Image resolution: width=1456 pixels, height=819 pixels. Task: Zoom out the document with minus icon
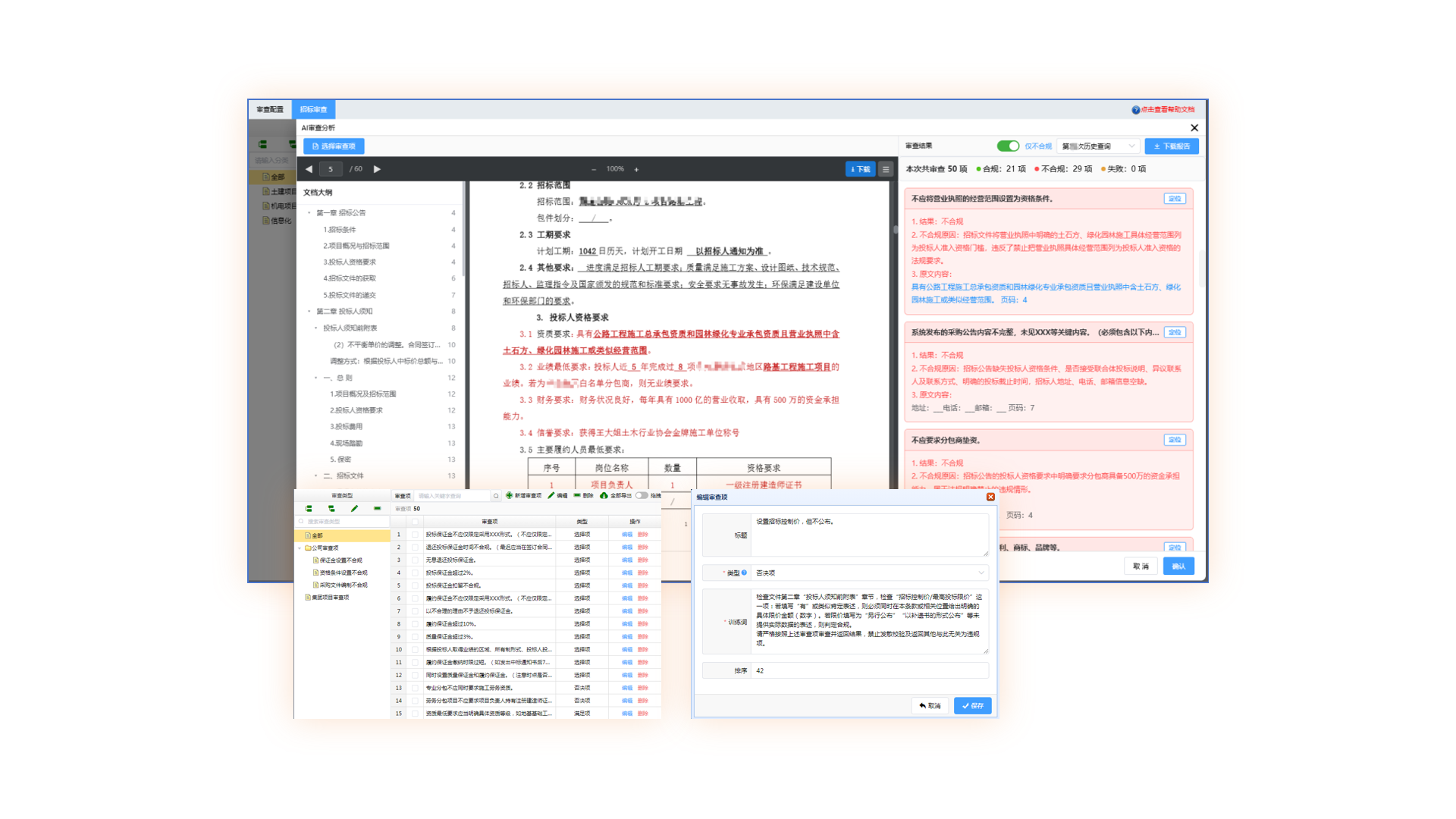coord(594,170)
